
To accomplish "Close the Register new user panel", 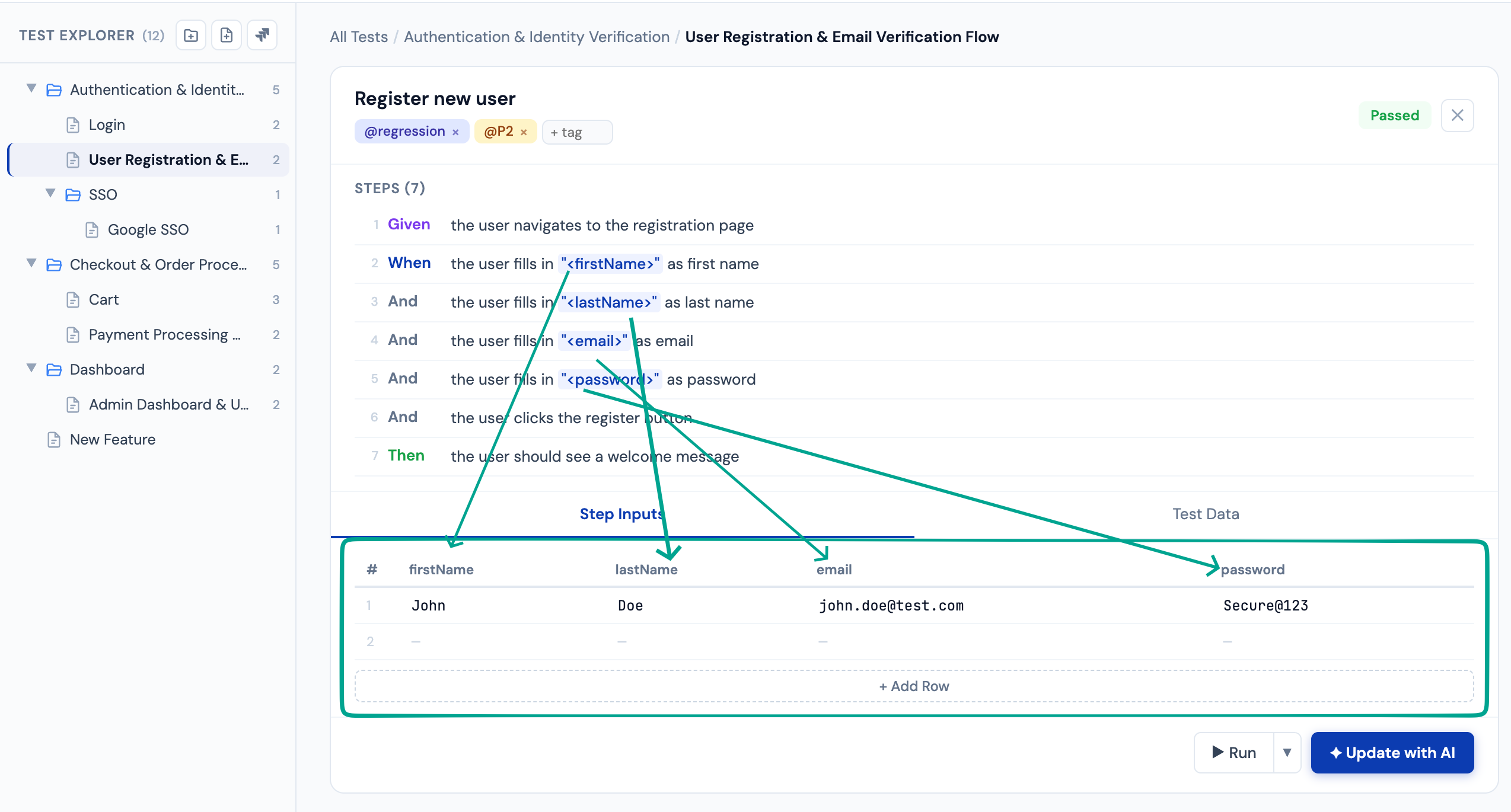I will click(x=1457, y=116).
